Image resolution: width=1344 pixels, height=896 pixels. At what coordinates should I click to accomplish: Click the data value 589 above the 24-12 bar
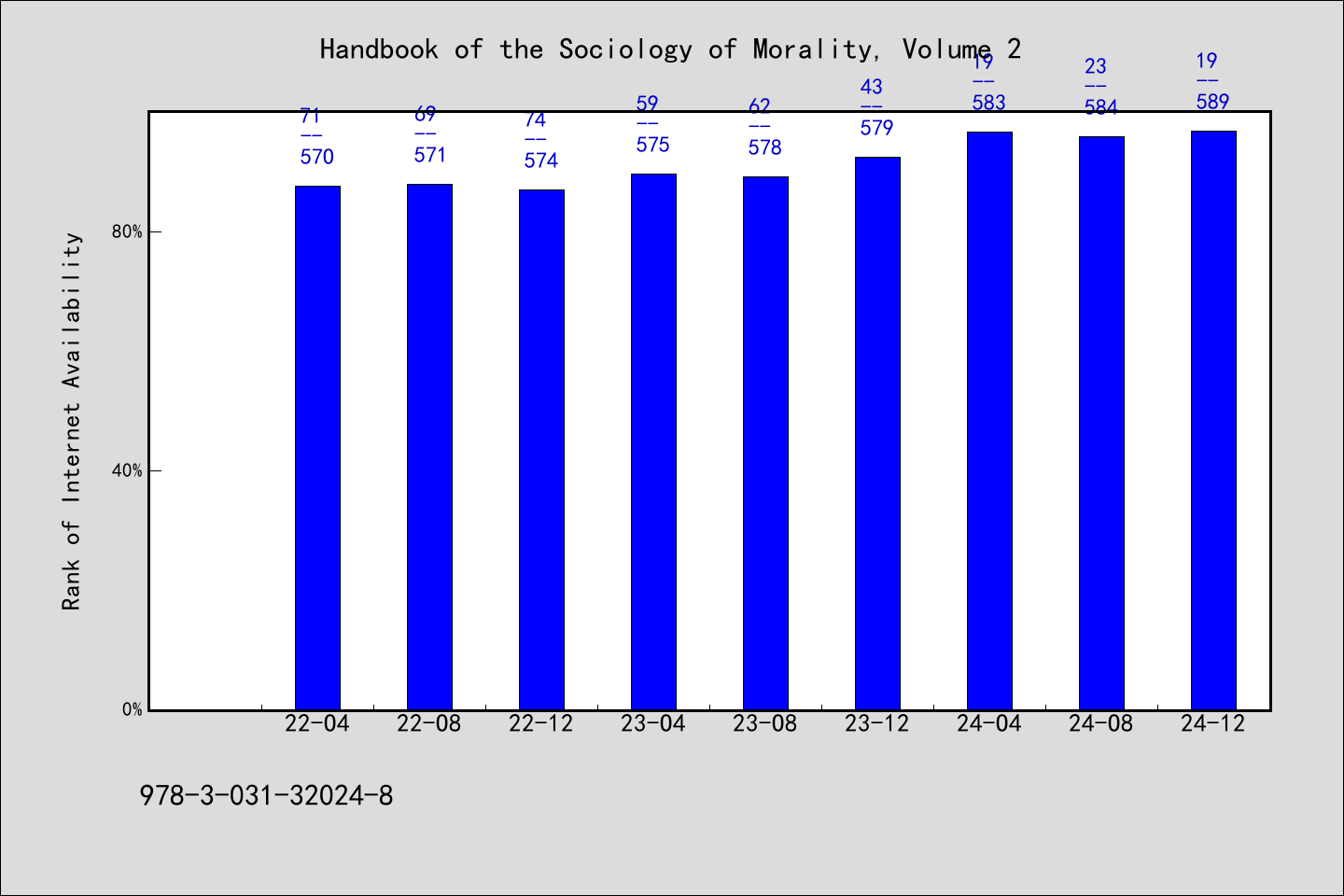pyautogui.click(x=1213, y=102)
